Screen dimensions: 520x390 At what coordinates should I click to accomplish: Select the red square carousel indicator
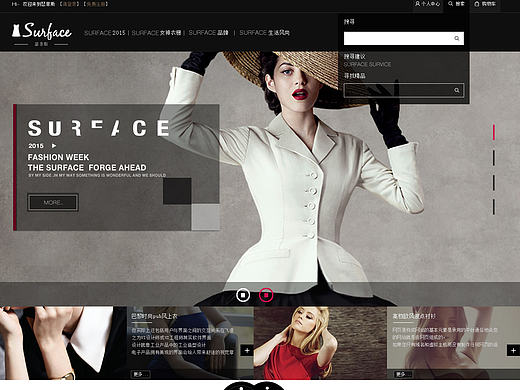click(x=266, y=295)
